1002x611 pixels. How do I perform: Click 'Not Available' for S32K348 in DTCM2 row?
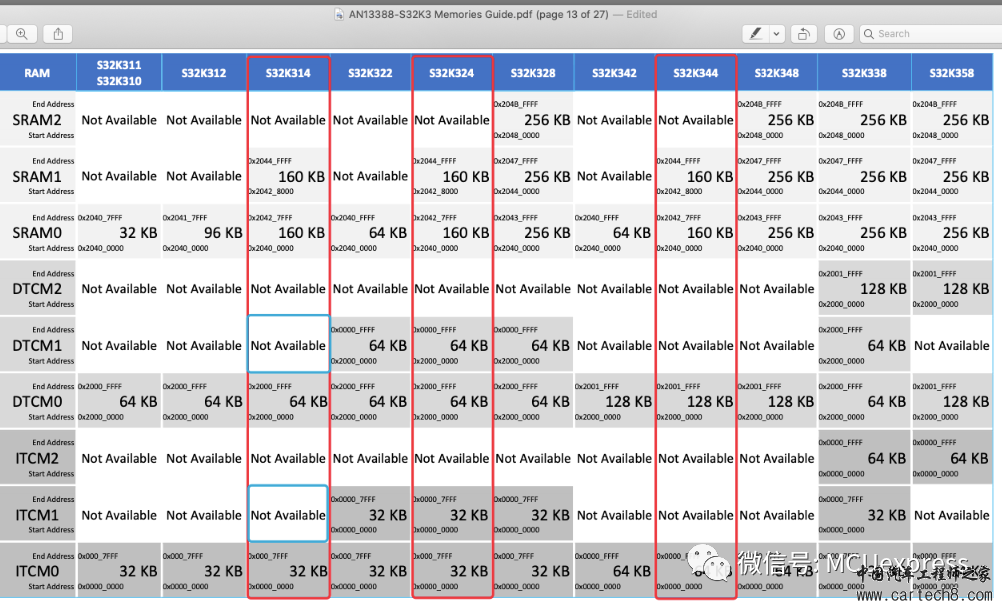point(777,289)
